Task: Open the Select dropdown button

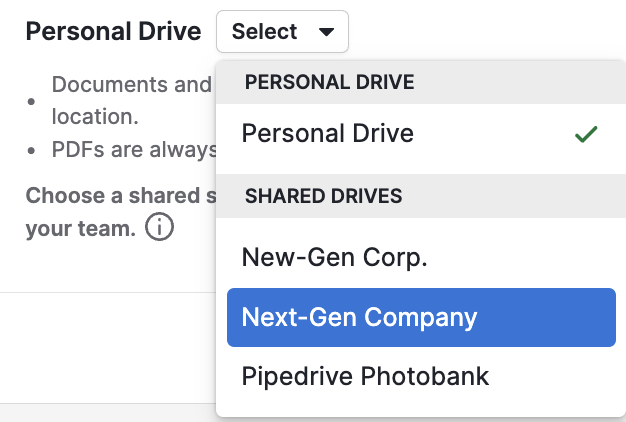Action: click(282, 32)
